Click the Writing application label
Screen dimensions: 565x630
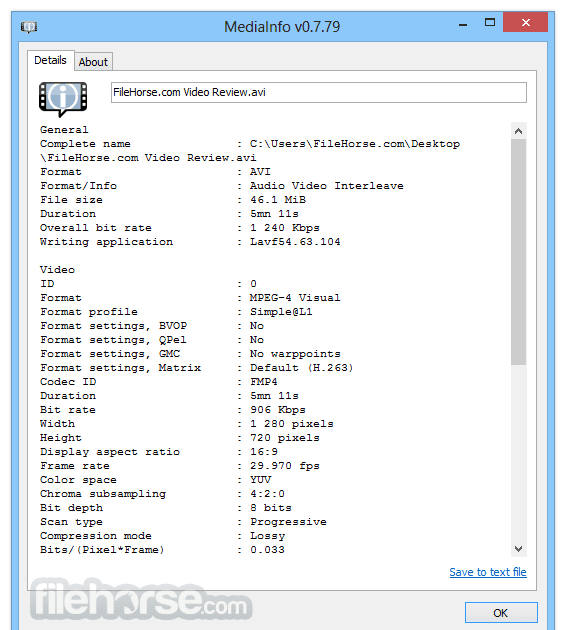coord(106,242)
